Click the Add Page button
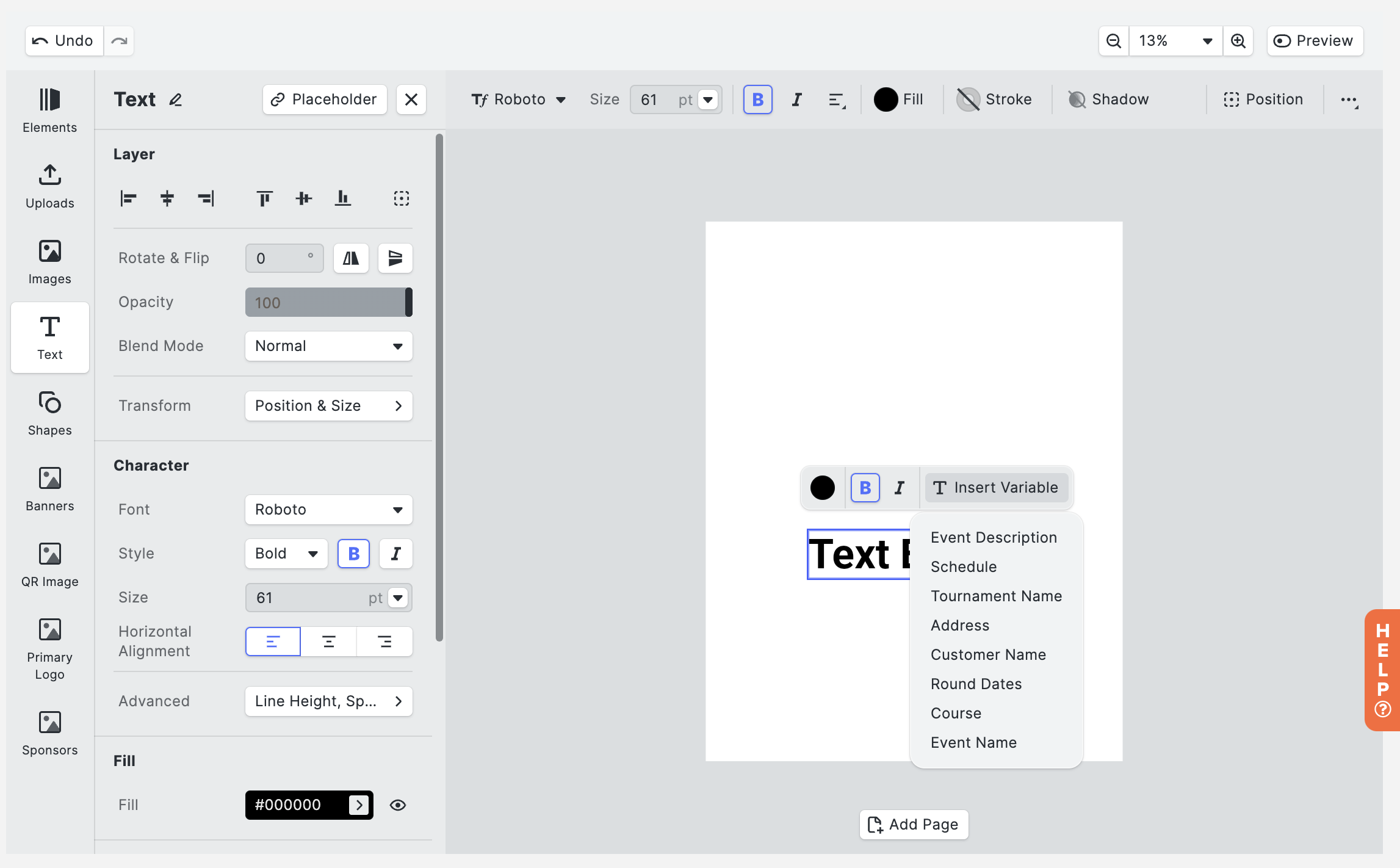This screenshot has width=1400, height=868. tap(914, 825)
